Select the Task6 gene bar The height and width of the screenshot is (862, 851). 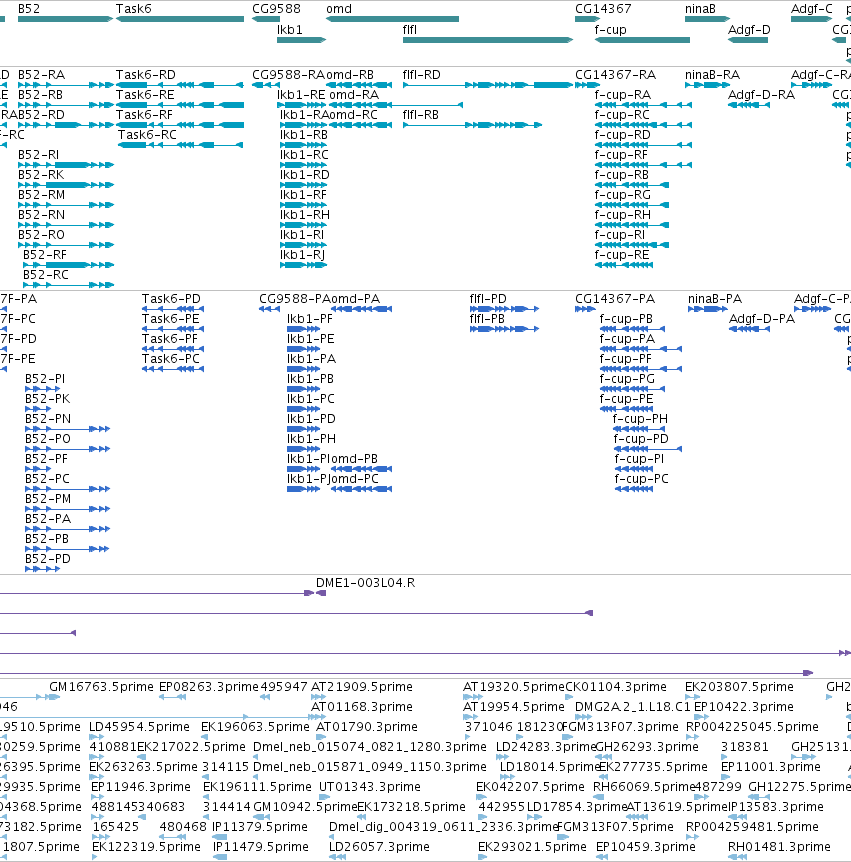point(180,19)
